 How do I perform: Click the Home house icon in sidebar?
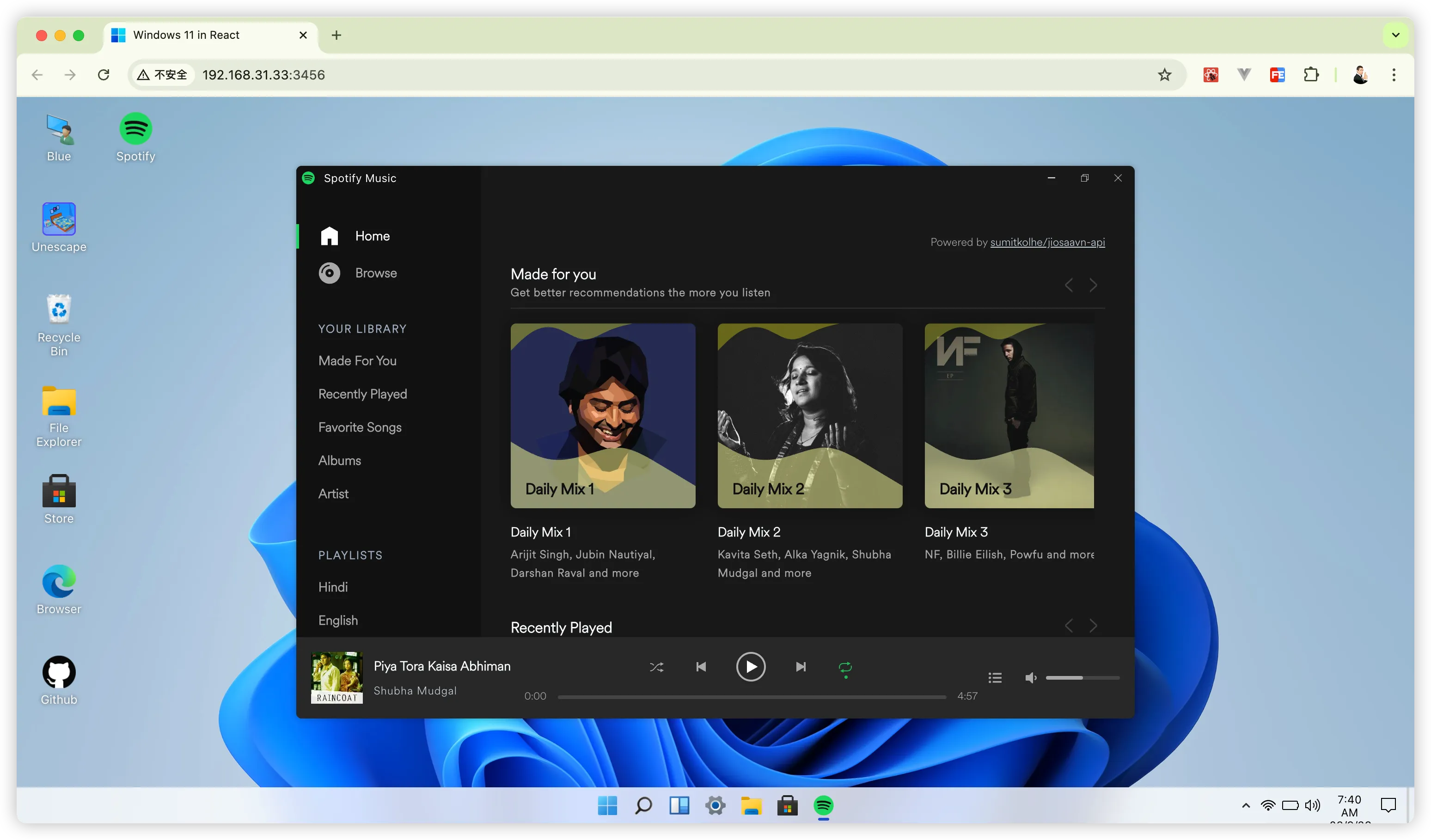[330, 236]
